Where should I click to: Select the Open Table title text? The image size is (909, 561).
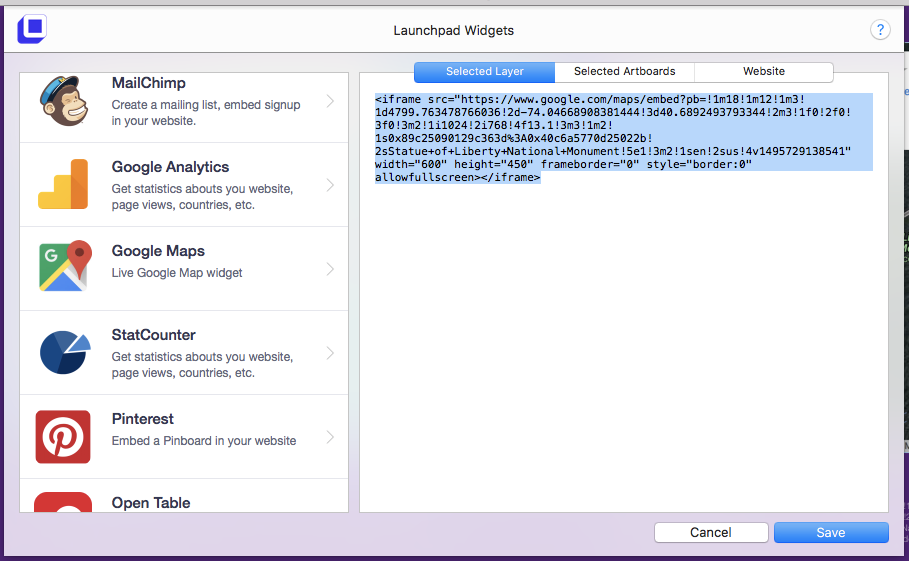click(151, 503)
